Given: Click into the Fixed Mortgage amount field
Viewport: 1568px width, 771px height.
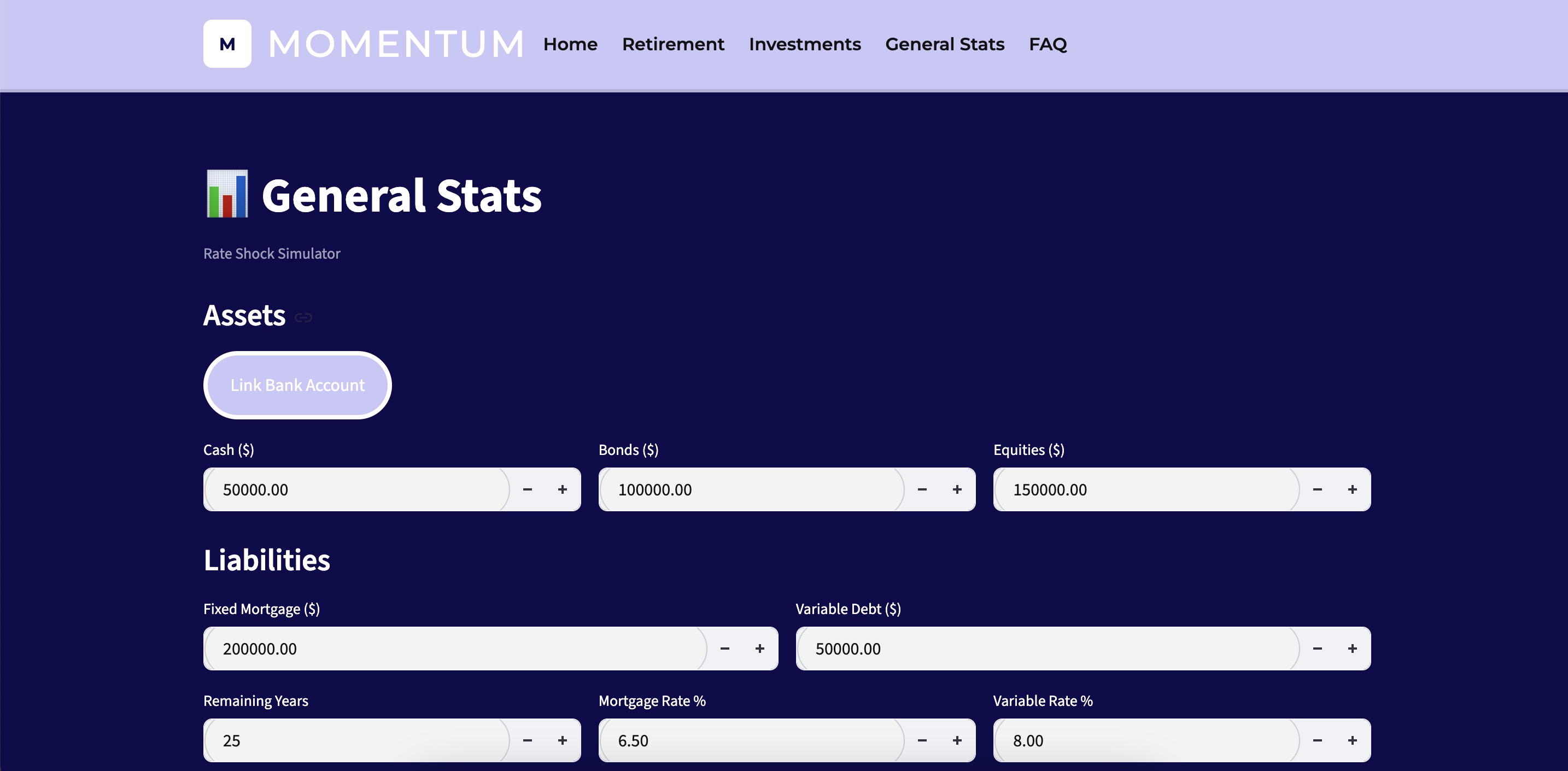Looking at the screenshot, I should click(x=455, y=648).
